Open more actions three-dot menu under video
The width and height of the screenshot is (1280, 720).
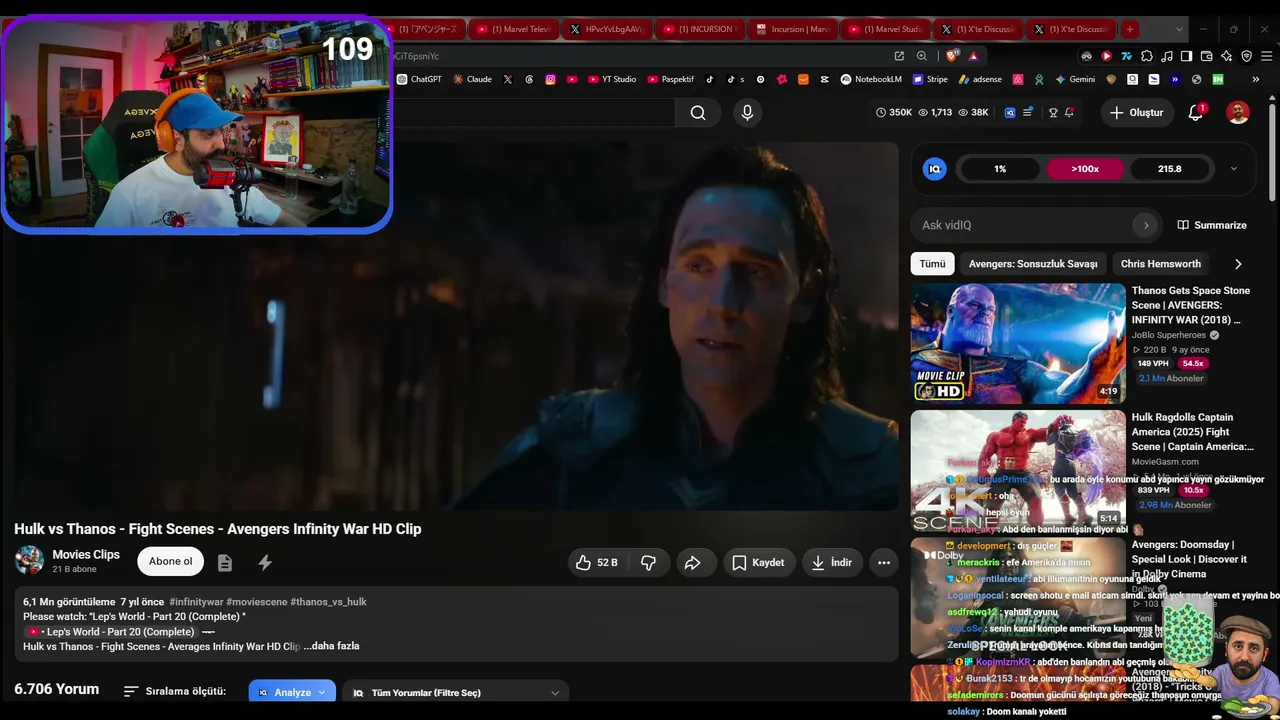tap(884, 563)
